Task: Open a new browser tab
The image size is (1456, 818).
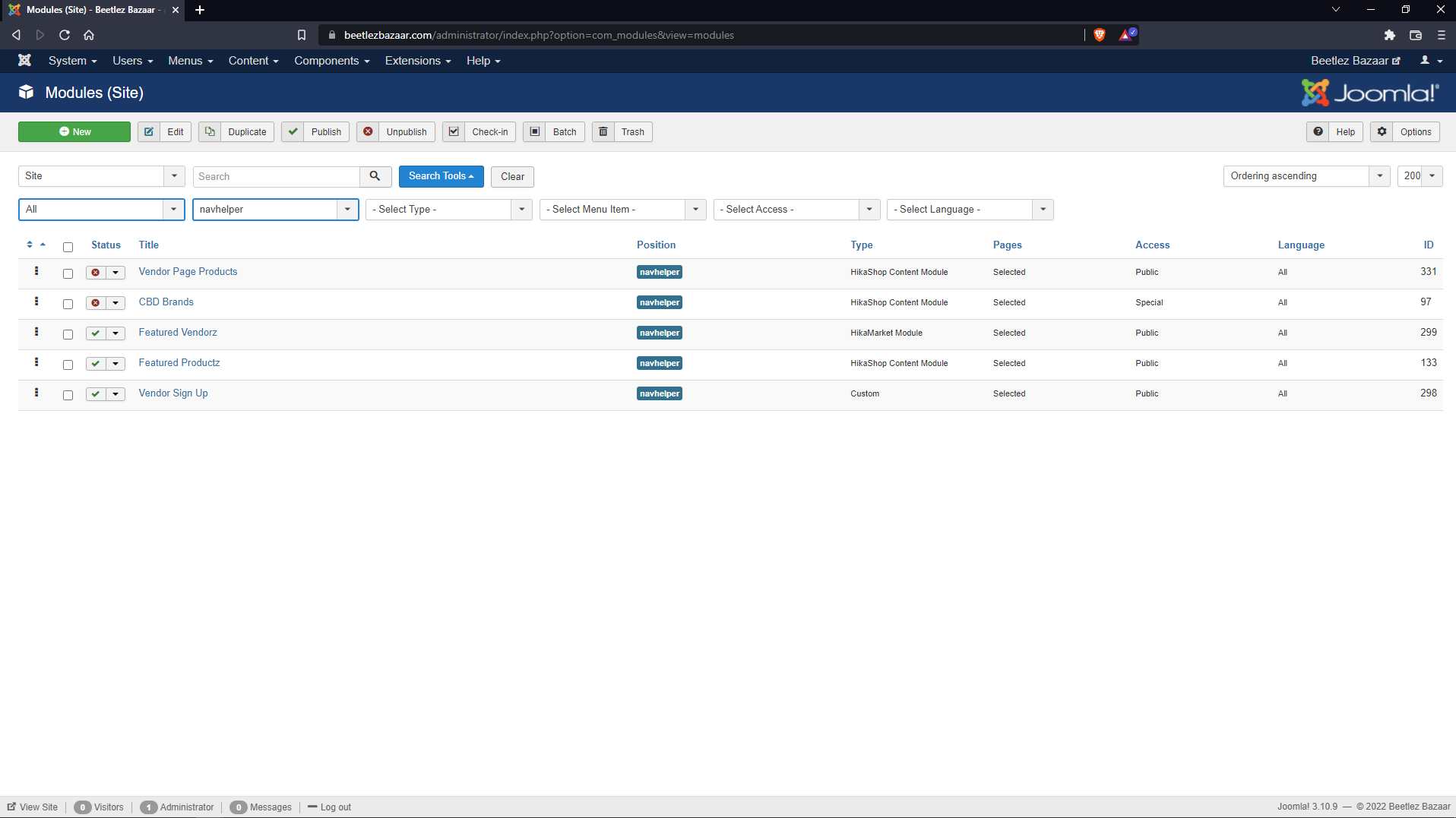Action: pyautogui.click(x=200, y=10)
